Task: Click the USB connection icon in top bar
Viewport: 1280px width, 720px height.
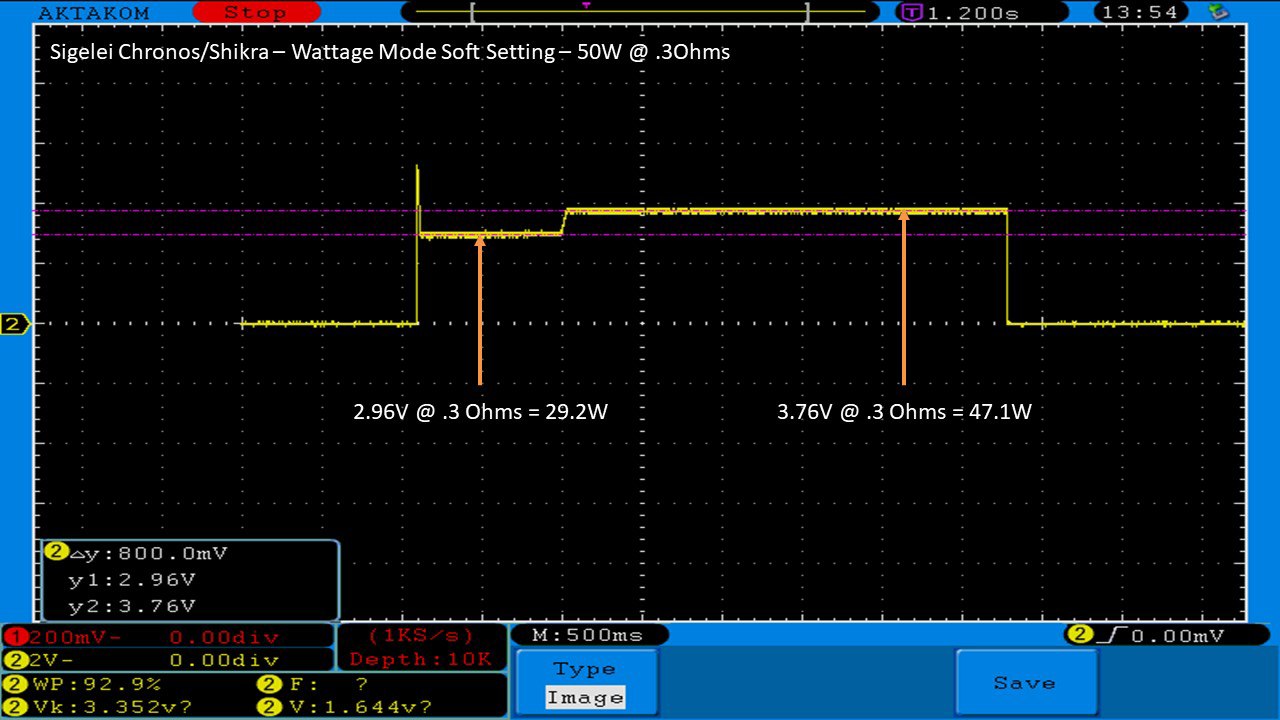Action: pyautogui.click(x=1218, y=12)
